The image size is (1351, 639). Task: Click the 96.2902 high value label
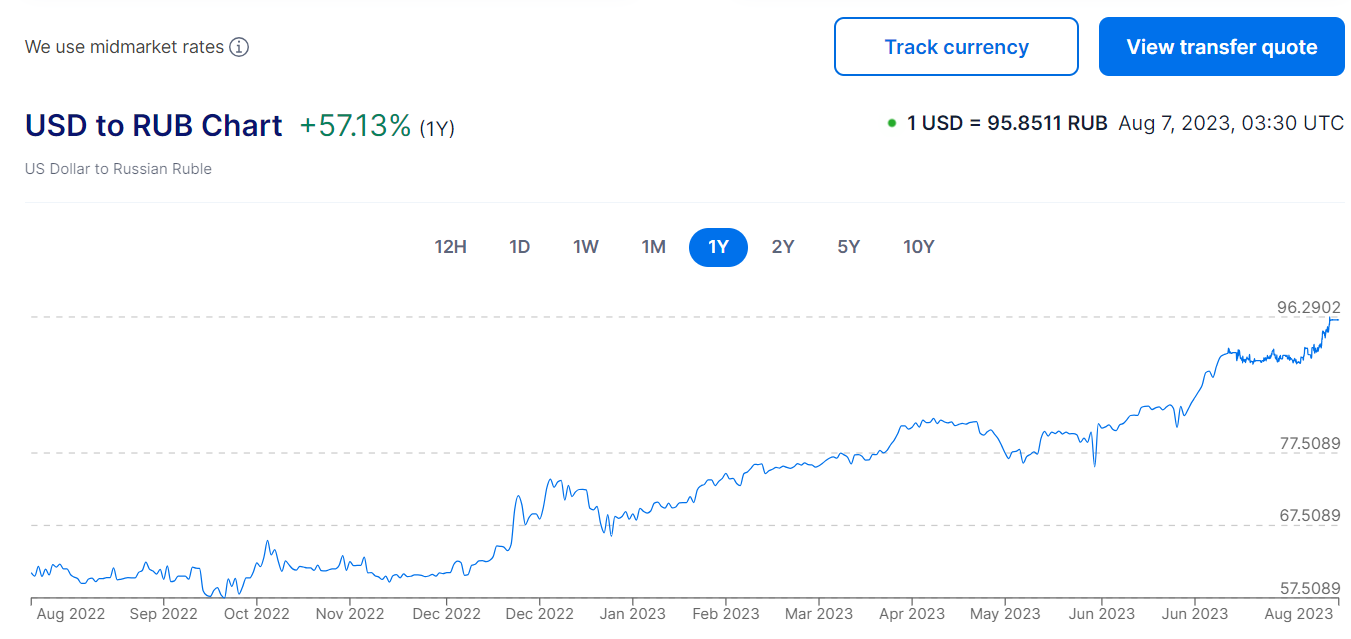tap(1308, 307)
